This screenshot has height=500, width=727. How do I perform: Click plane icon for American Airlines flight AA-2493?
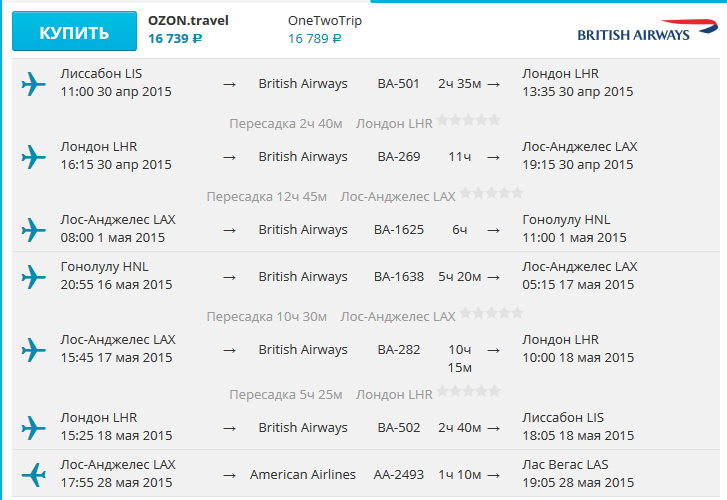pos(34,474)
